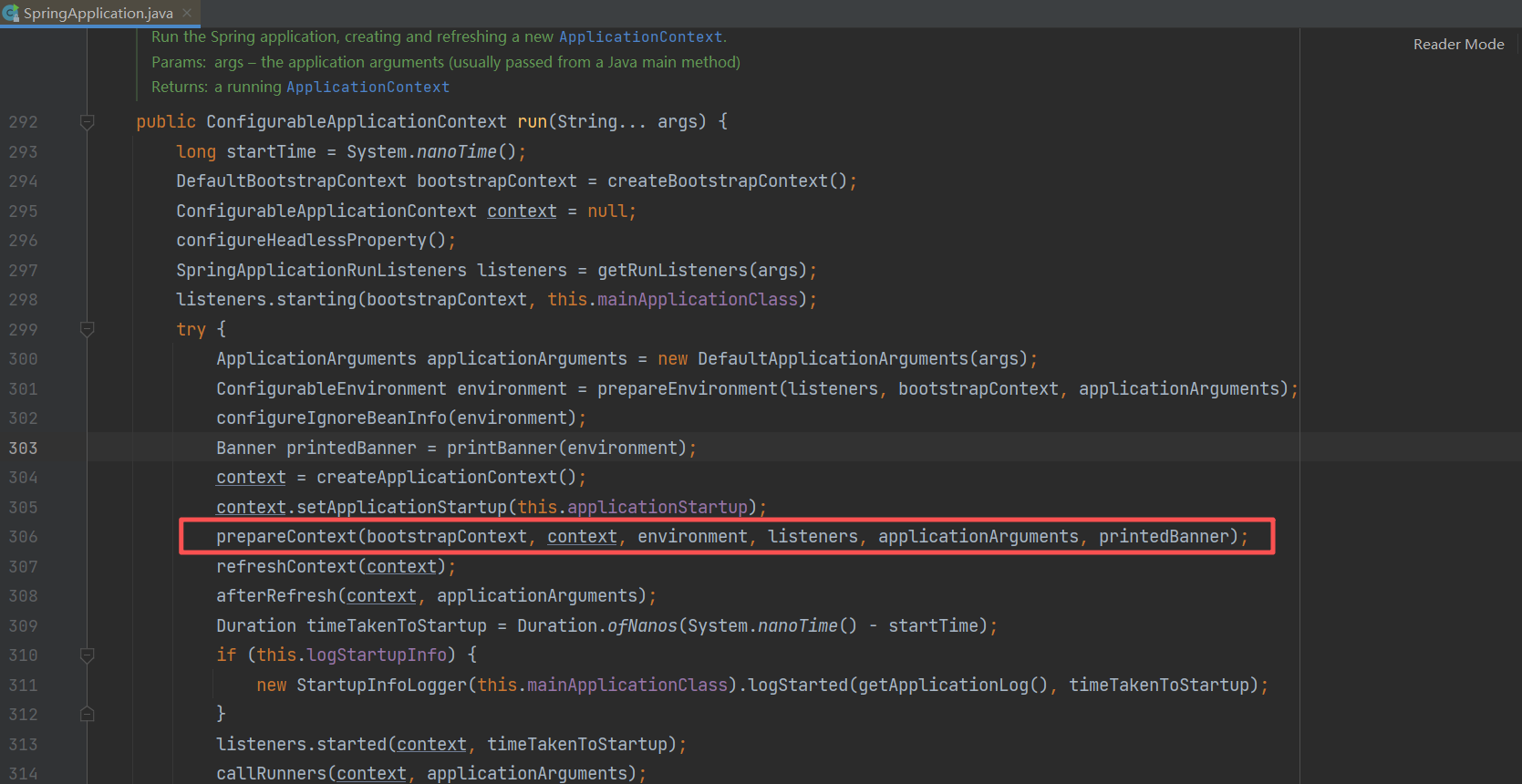This screenshot has height=784, width=1522.
Task: Click getRunListeners on line 297
Action: pyautogui.click(x=672, y=270)
